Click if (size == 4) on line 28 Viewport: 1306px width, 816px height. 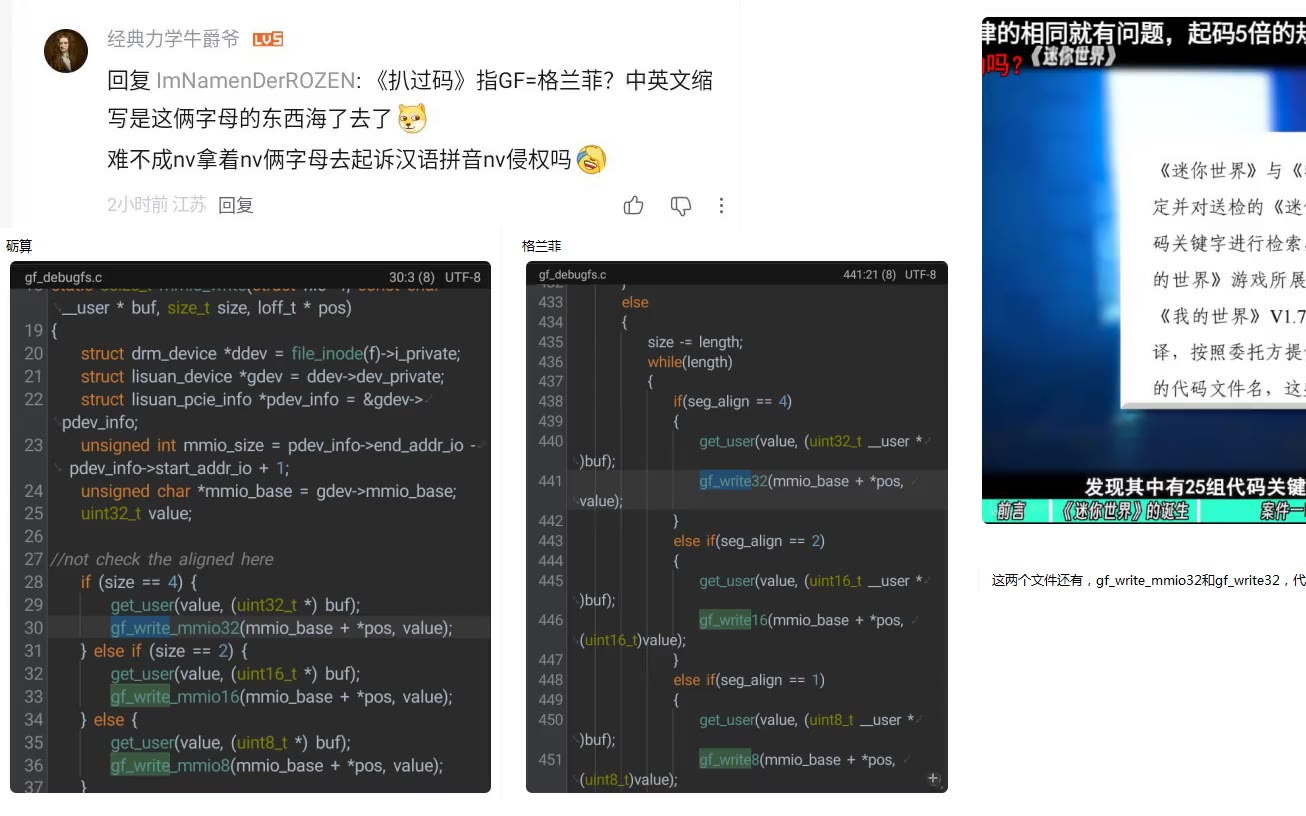[x=139, y=582]
